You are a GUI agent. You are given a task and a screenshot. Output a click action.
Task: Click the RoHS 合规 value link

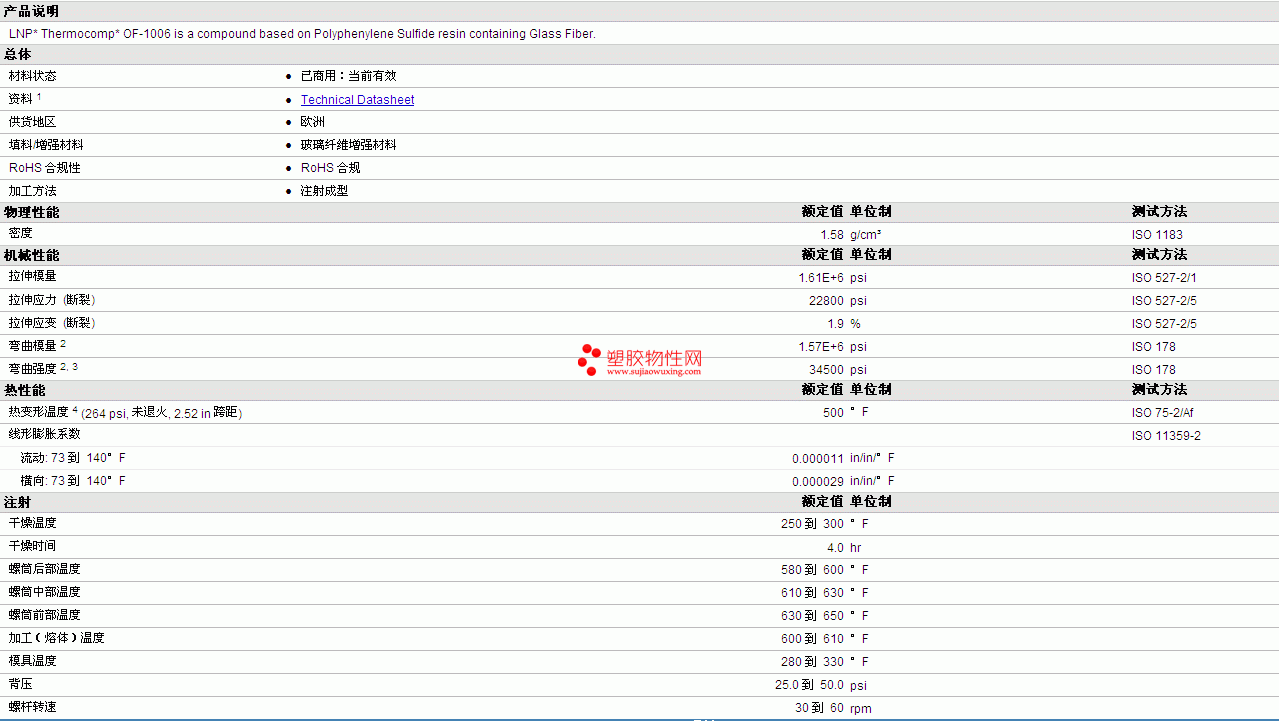[330, 168]
